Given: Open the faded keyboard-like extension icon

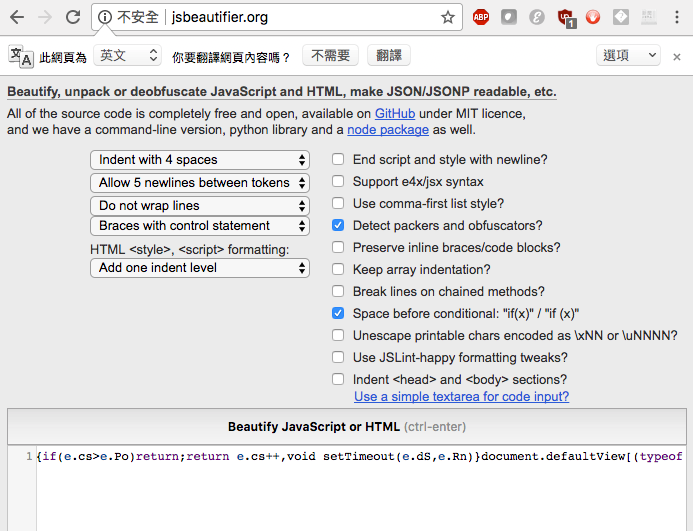Looking at the screenshot, I should coord(649,17).
